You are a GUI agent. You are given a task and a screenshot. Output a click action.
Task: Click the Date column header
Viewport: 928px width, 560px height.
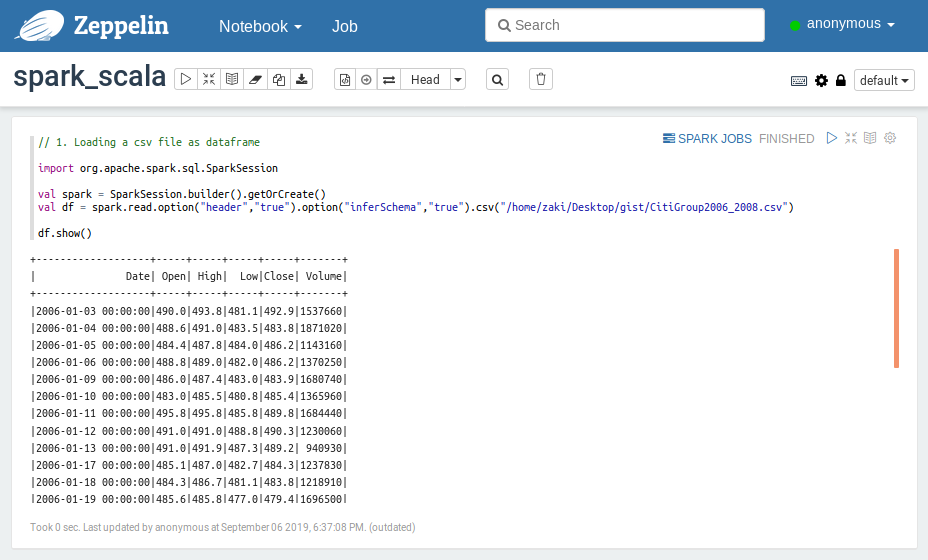tap(137, 276)
